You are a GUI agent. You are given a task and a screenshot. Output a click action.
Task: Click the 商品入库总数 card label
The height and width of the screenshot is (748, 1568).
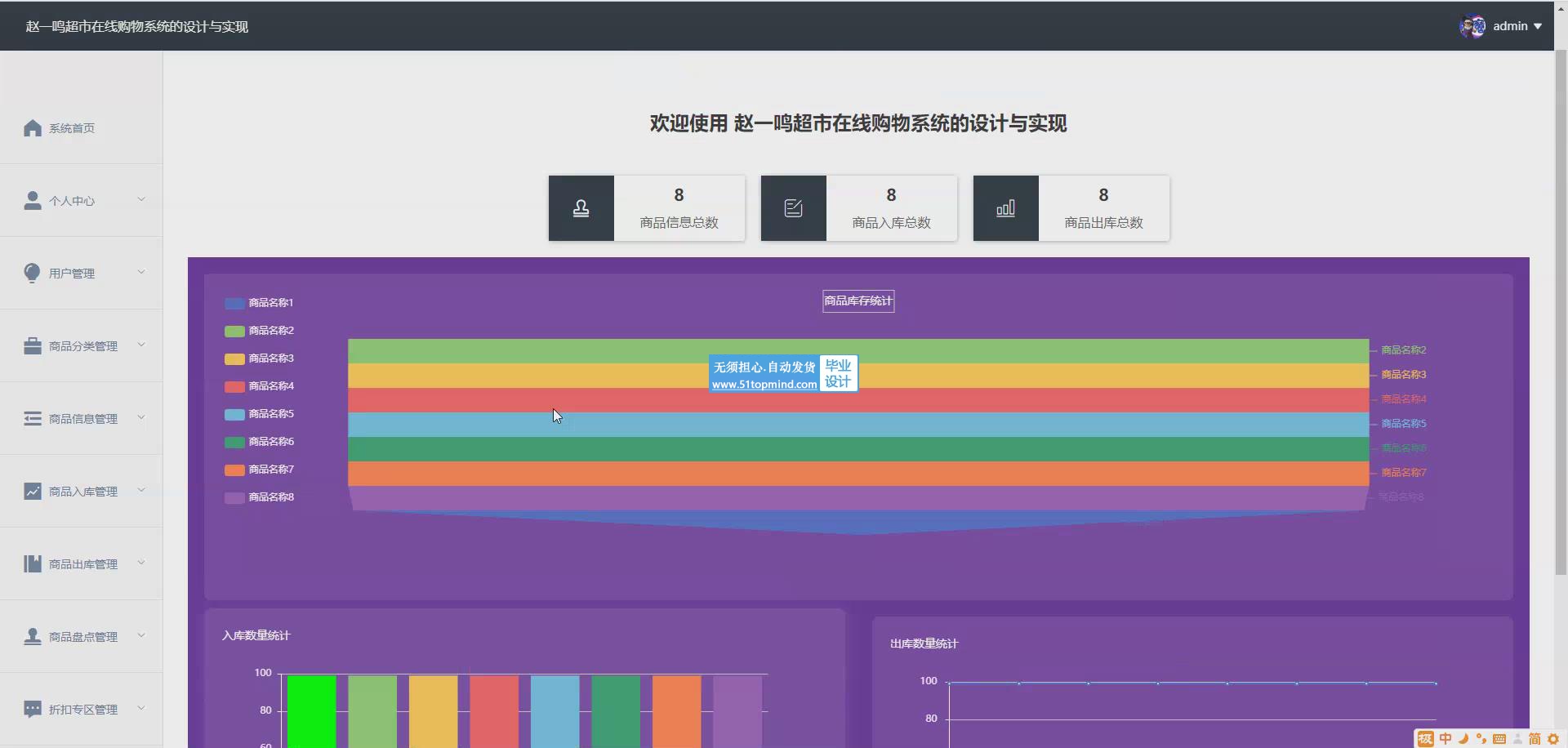point(891,223)
